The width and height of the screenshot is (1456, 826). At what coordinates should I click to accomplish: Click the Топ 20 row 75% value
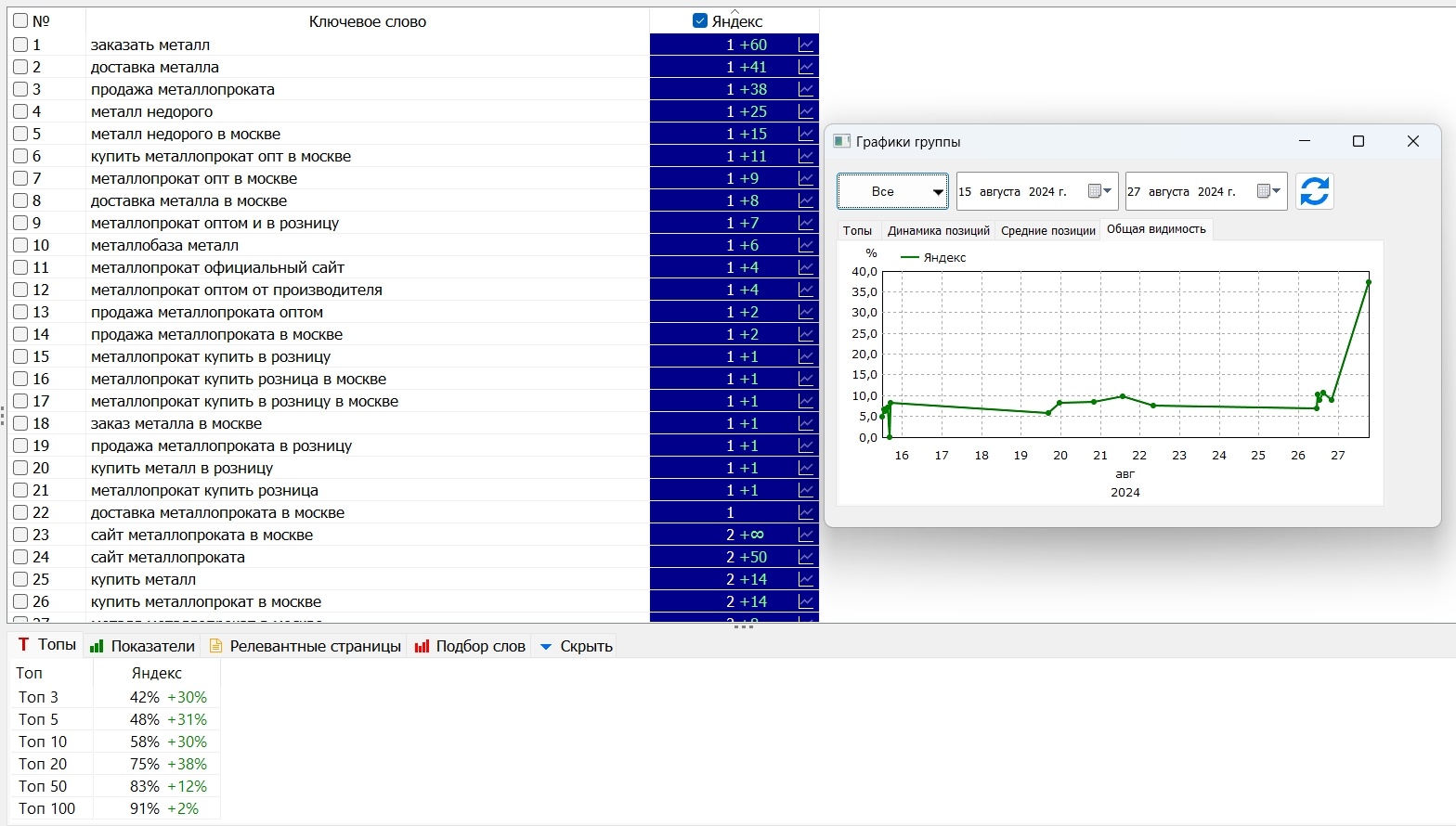[145, 764]
